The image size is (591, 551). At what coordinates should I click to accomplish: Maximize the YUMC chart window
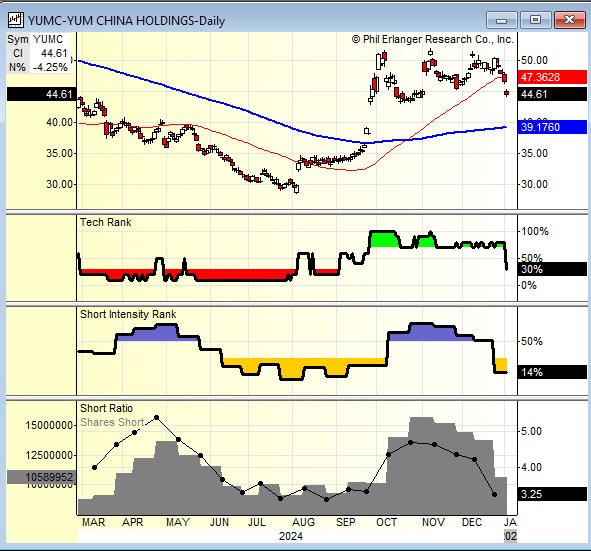coord(535,20)
